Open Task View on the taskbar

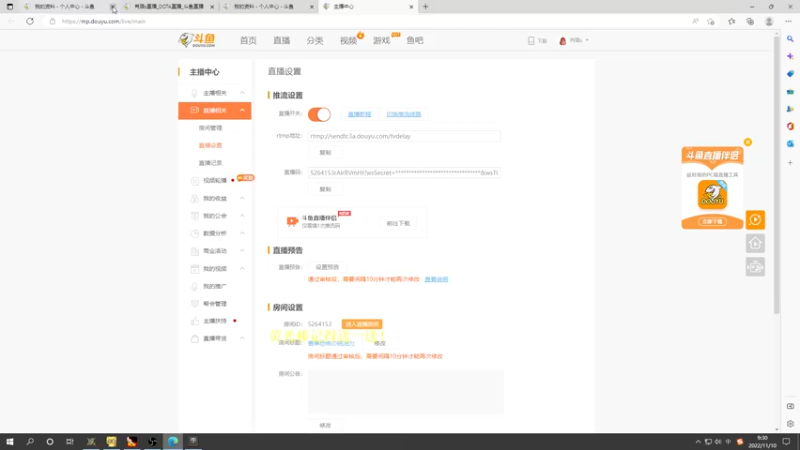[x=70, y=442]
